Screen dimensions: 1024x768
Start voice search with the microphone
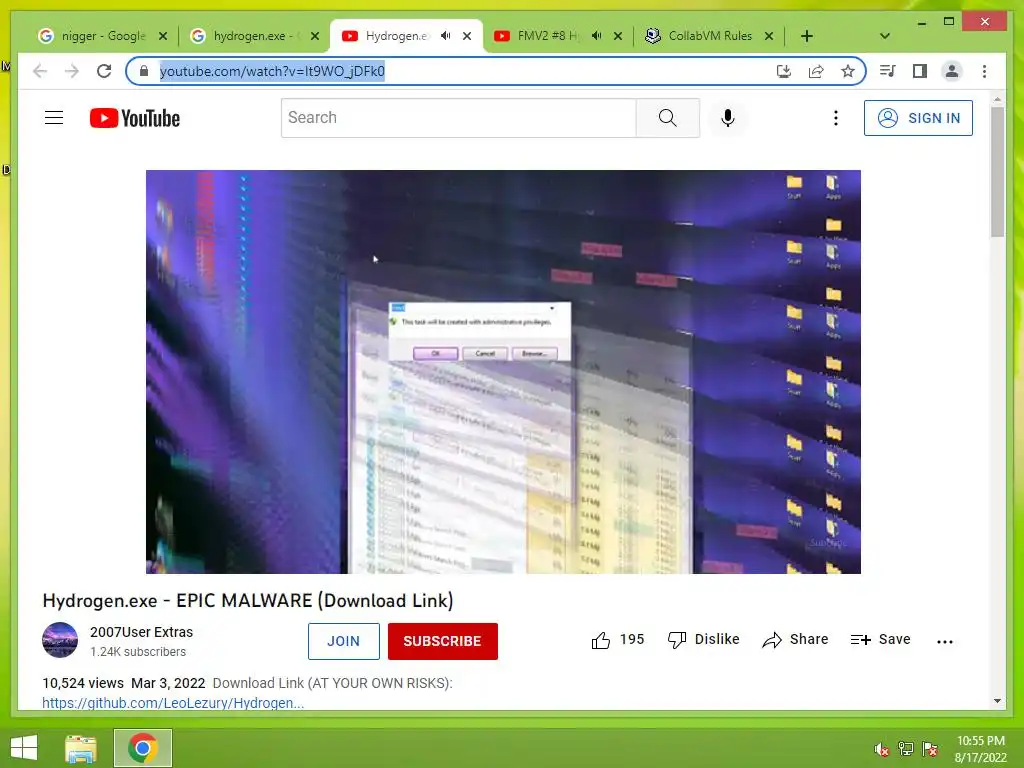728,118
